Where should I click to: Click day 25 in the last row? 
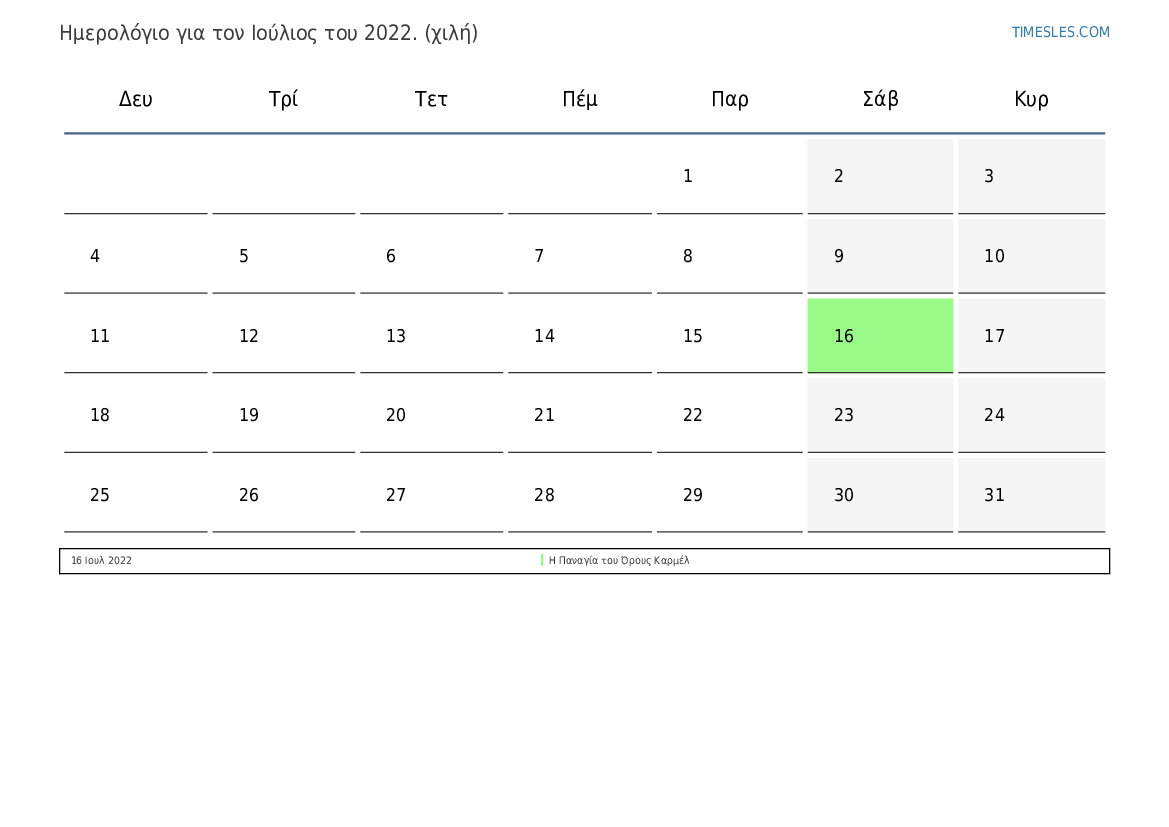pos(136,495)
